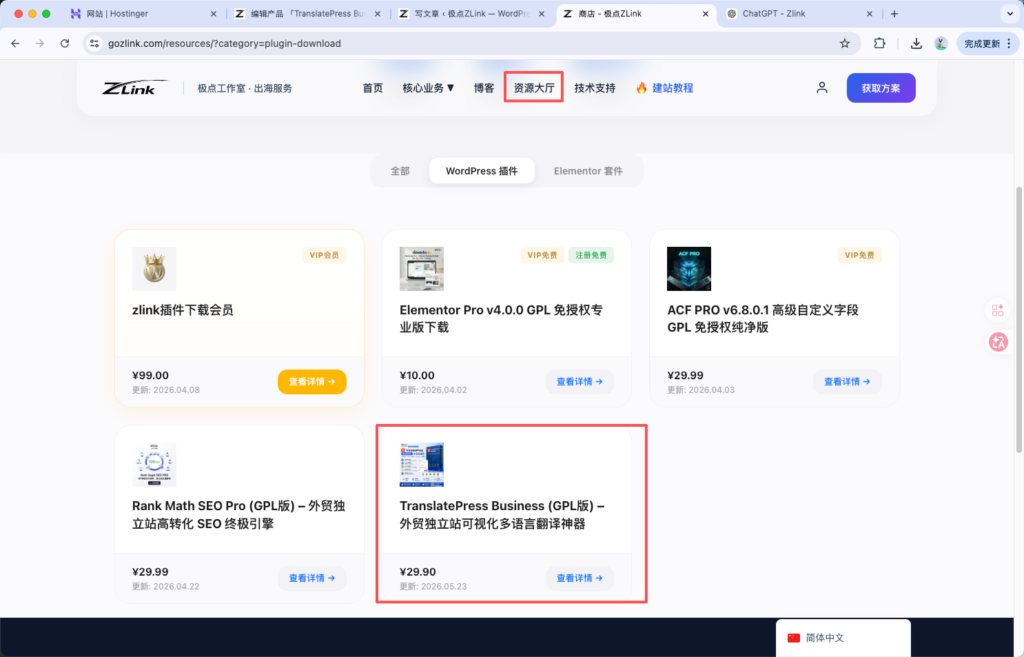
Task: Close the ChatGPT - Zlink tab
Action: 869,14
